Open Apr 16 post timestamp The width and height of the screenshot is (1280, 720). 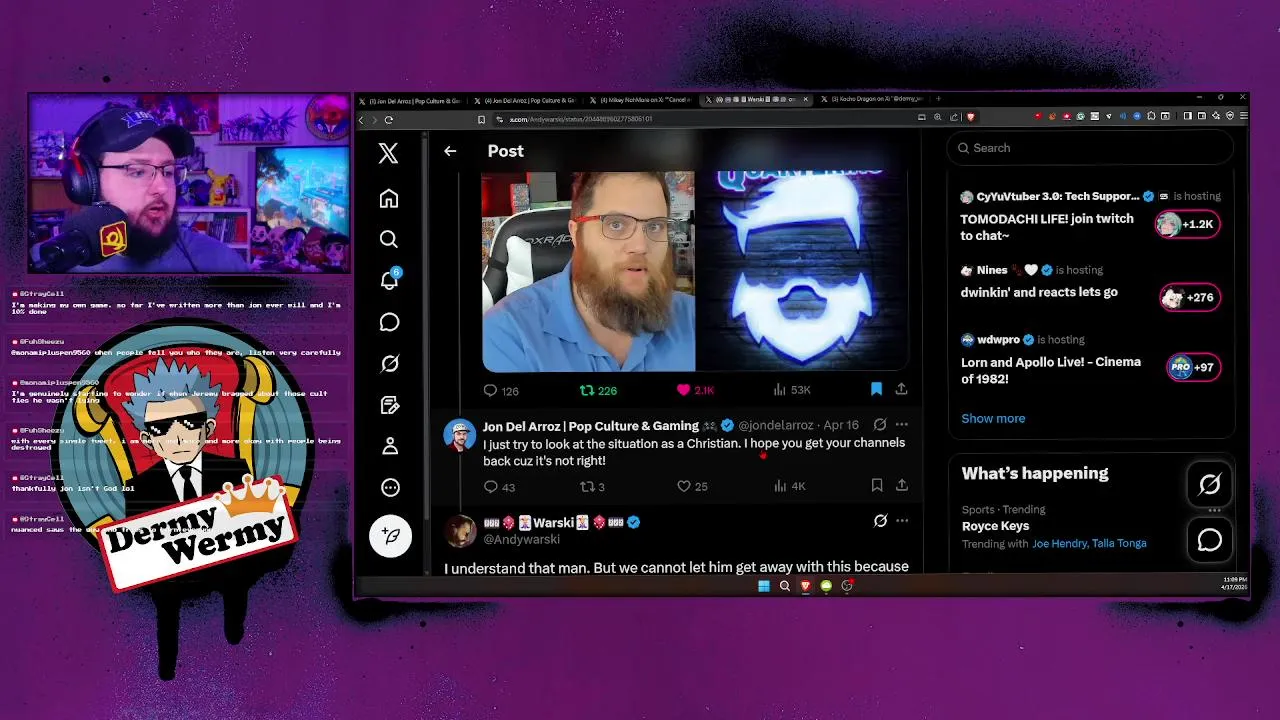click(x=841, y=425)
